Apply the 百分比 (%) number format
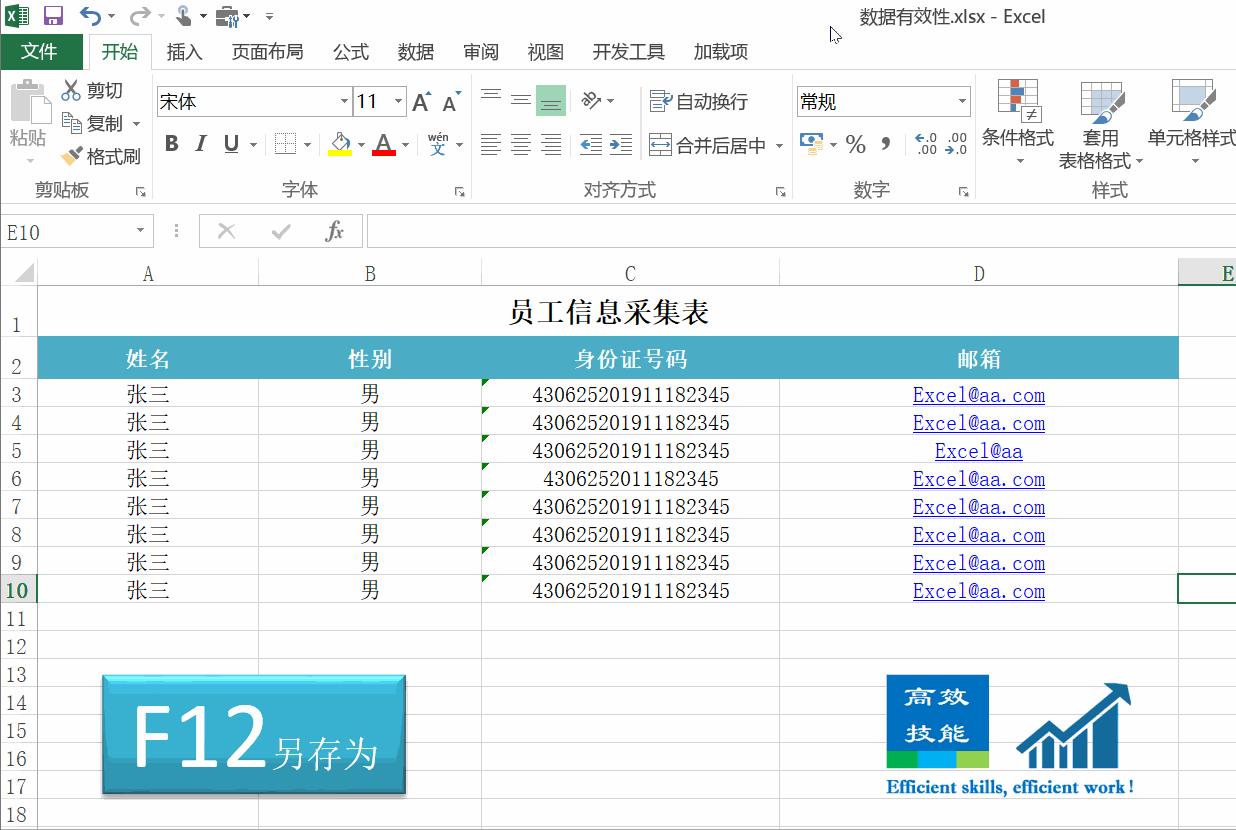Screen dimensions: 1236x830 pyautogui.click(x=856, y=144)
